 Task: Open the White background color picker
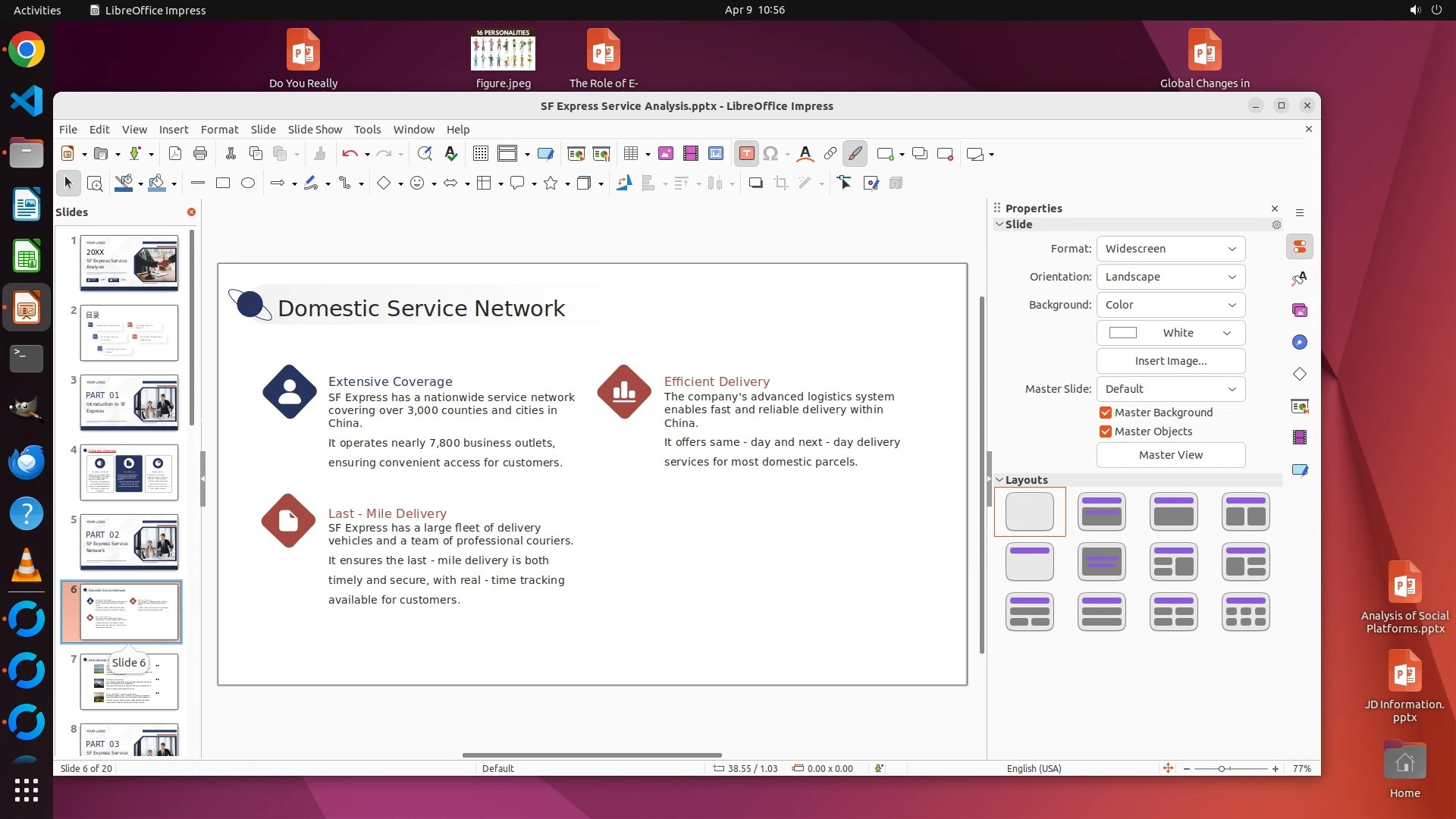click(x=1170, y=333)
